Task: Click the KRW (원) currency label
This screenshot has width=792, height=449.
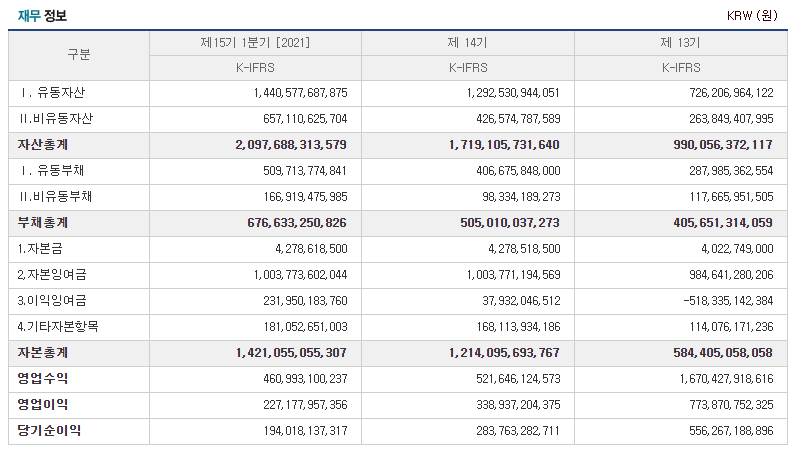Action: (x=752, y=16)
